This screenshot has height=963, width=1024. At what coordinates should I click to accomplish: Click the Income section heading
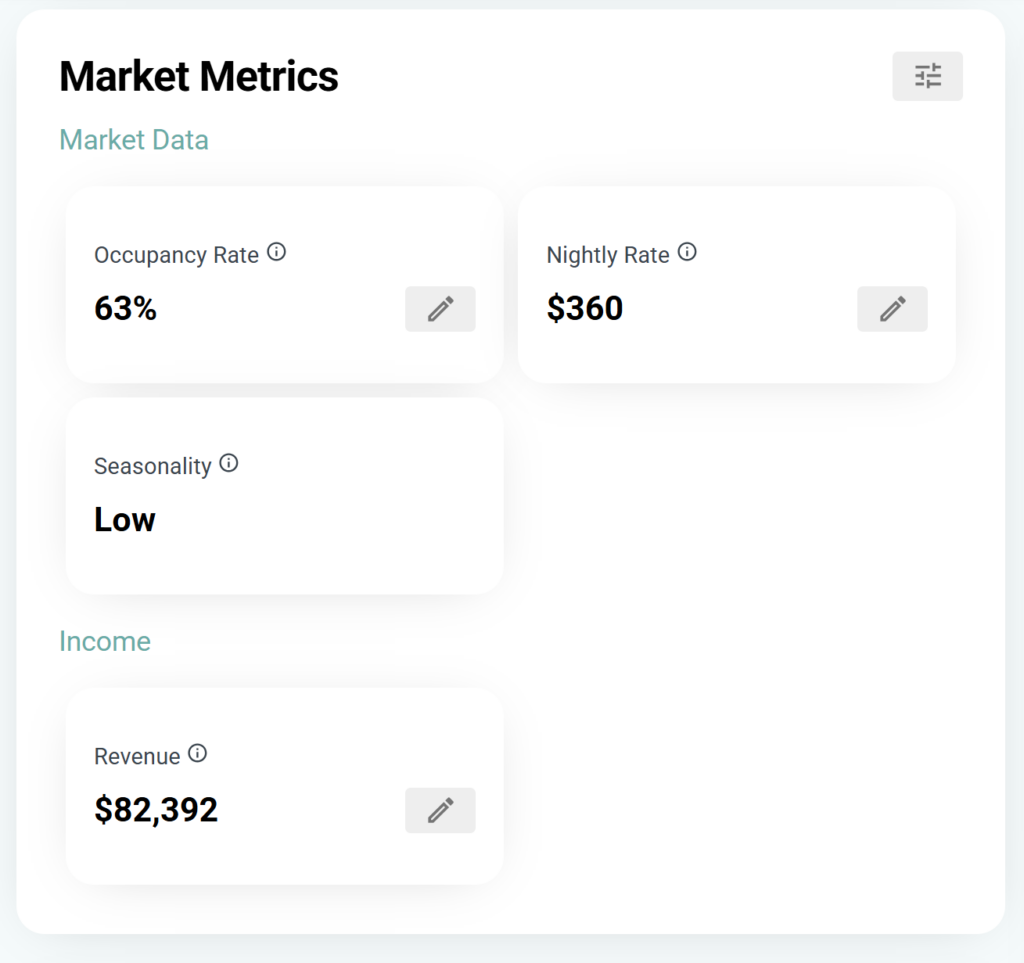point(105,641)
